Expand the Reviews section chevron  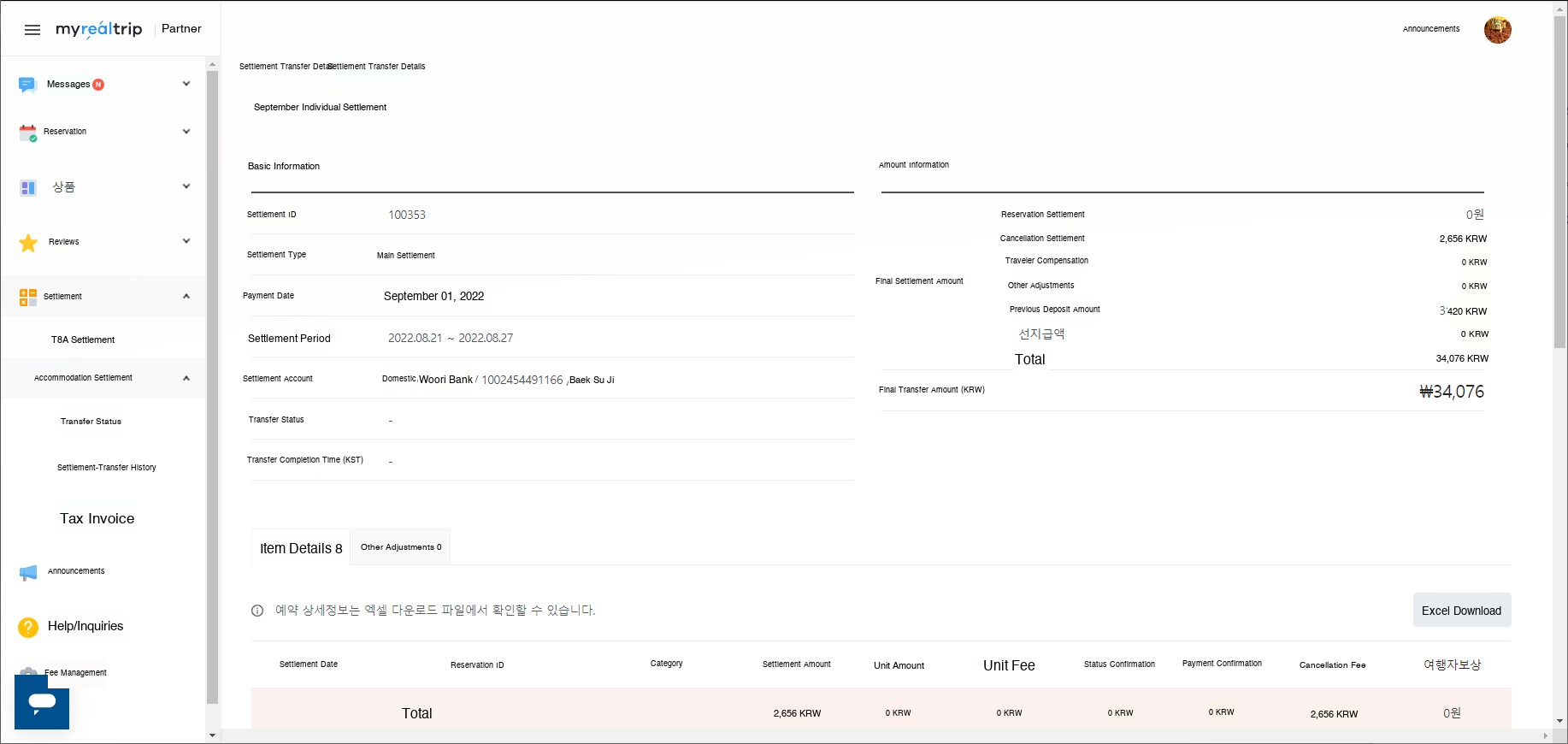(186, 241)
